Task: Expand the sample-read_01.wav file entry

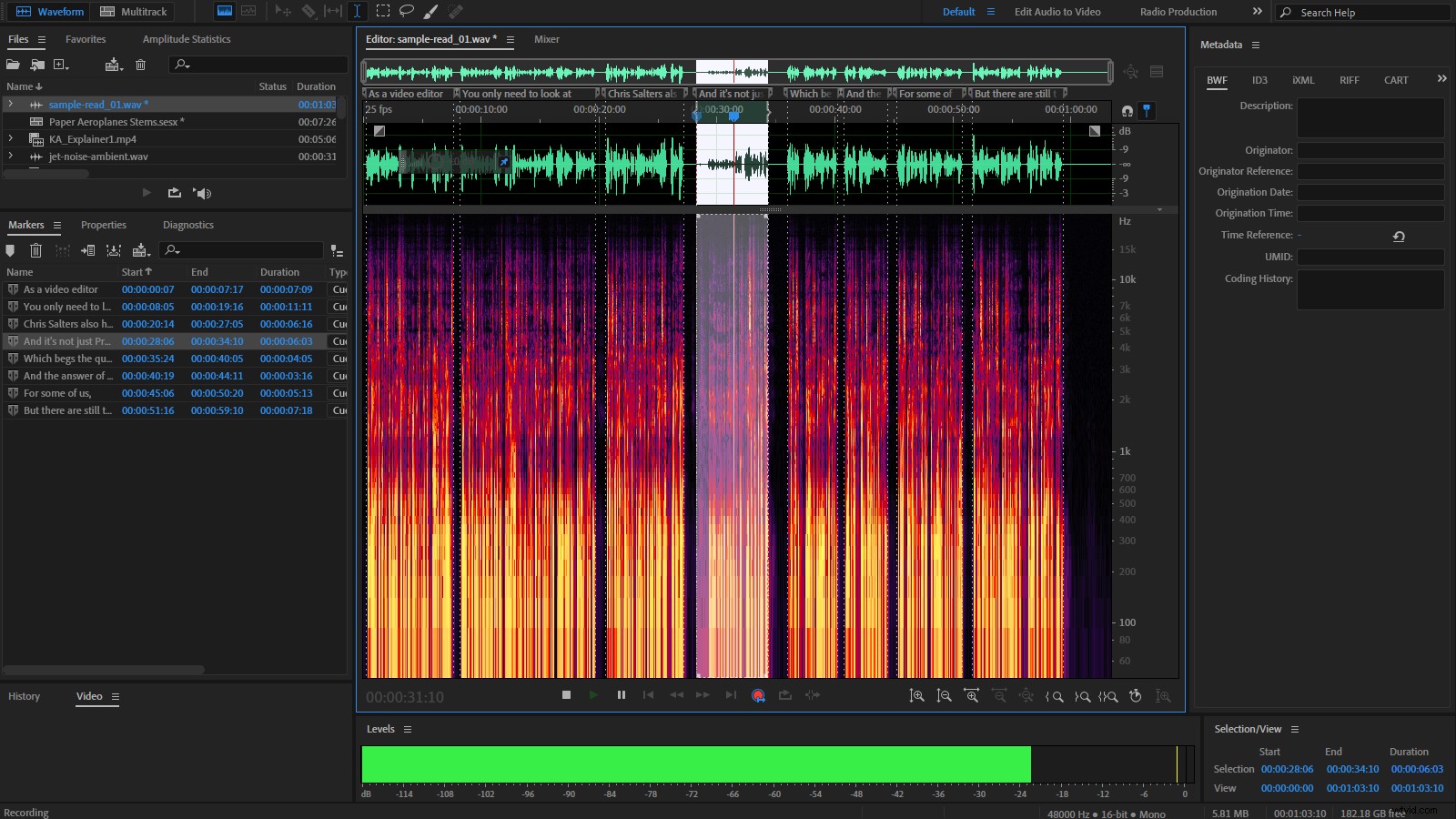Action: click(x=10, y=104)
